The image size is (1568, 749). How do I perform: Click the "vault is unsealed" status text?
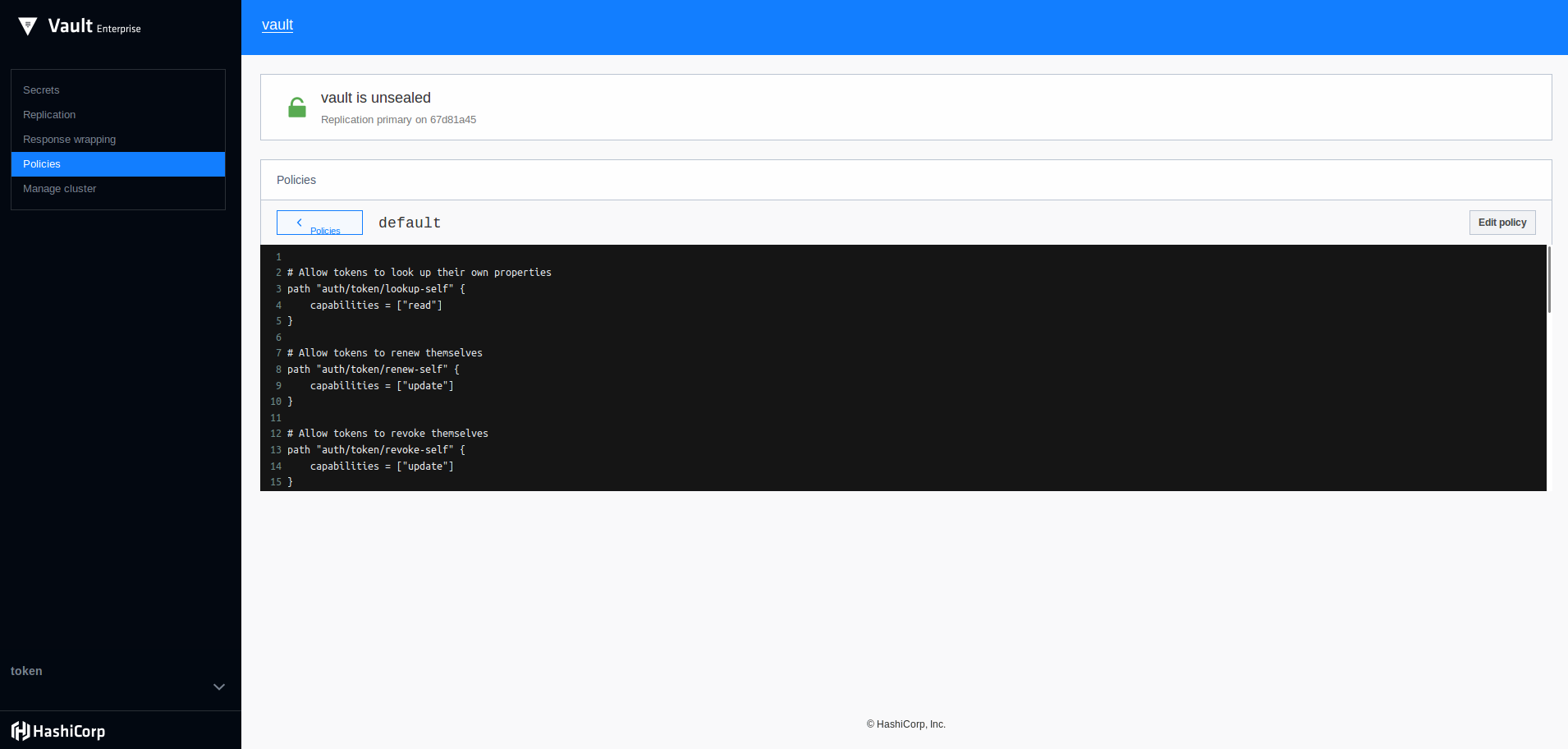click(375, 98)
